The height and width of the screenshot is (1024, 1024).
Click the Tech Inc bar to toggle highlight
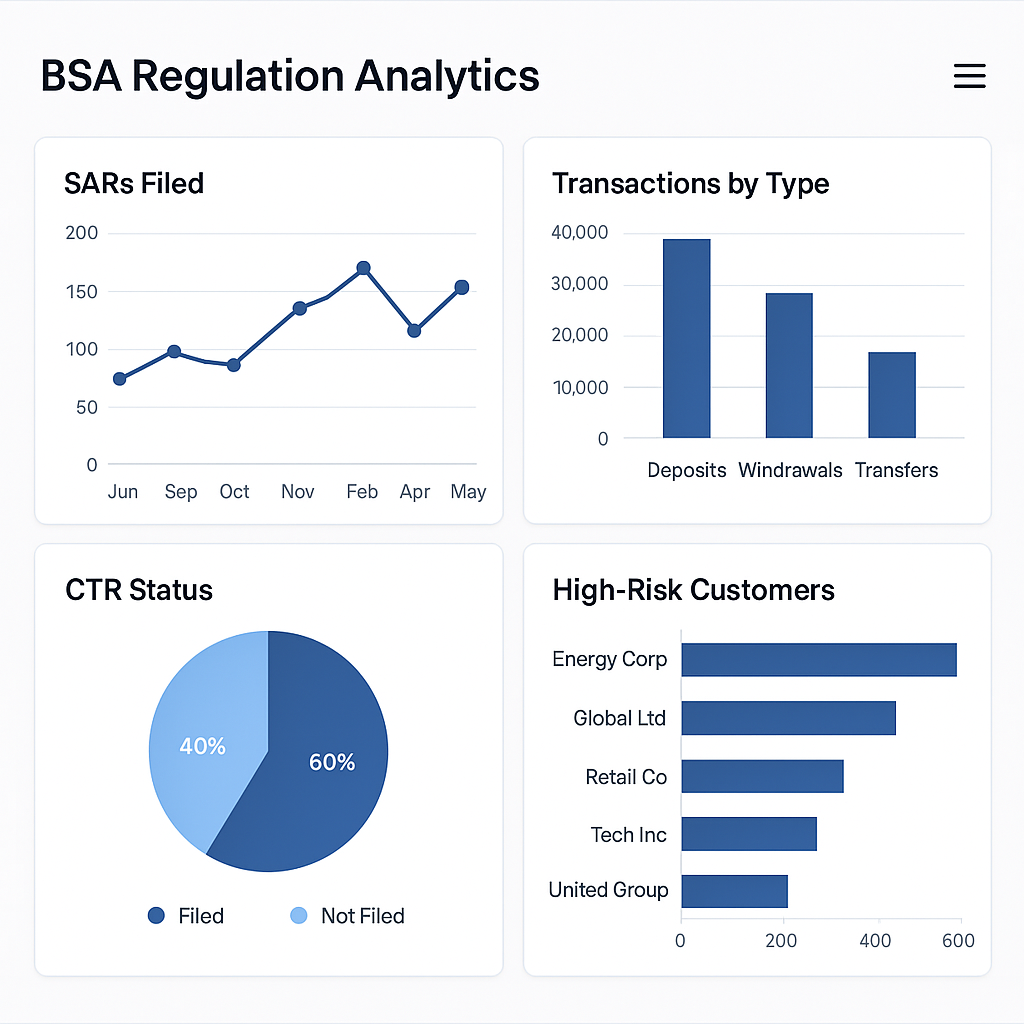pyautogui.click(x=749, y=833)
